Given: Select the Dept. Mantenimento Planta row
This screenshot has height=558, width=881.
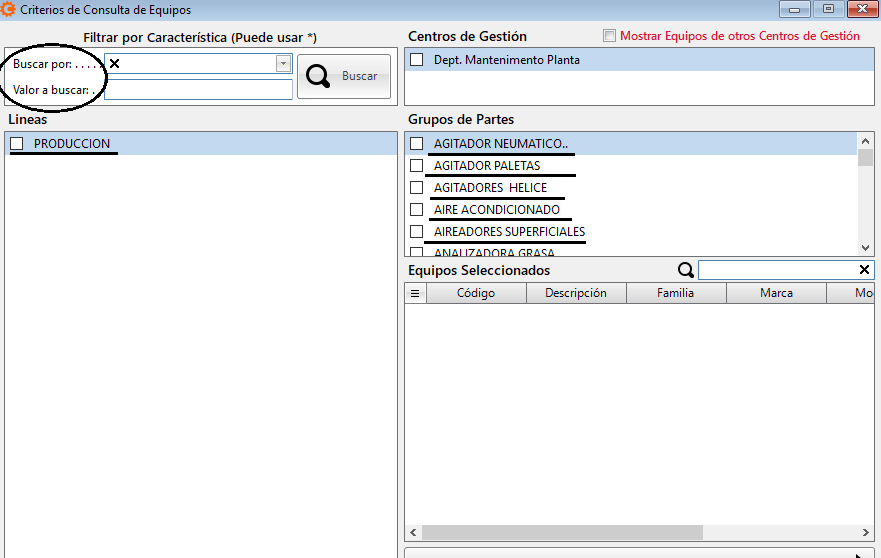Looking at the screenshot, I should point(639,60).
